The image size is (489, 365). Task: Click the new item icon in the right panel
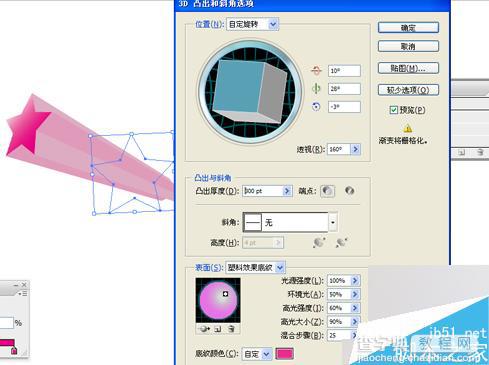462,152
